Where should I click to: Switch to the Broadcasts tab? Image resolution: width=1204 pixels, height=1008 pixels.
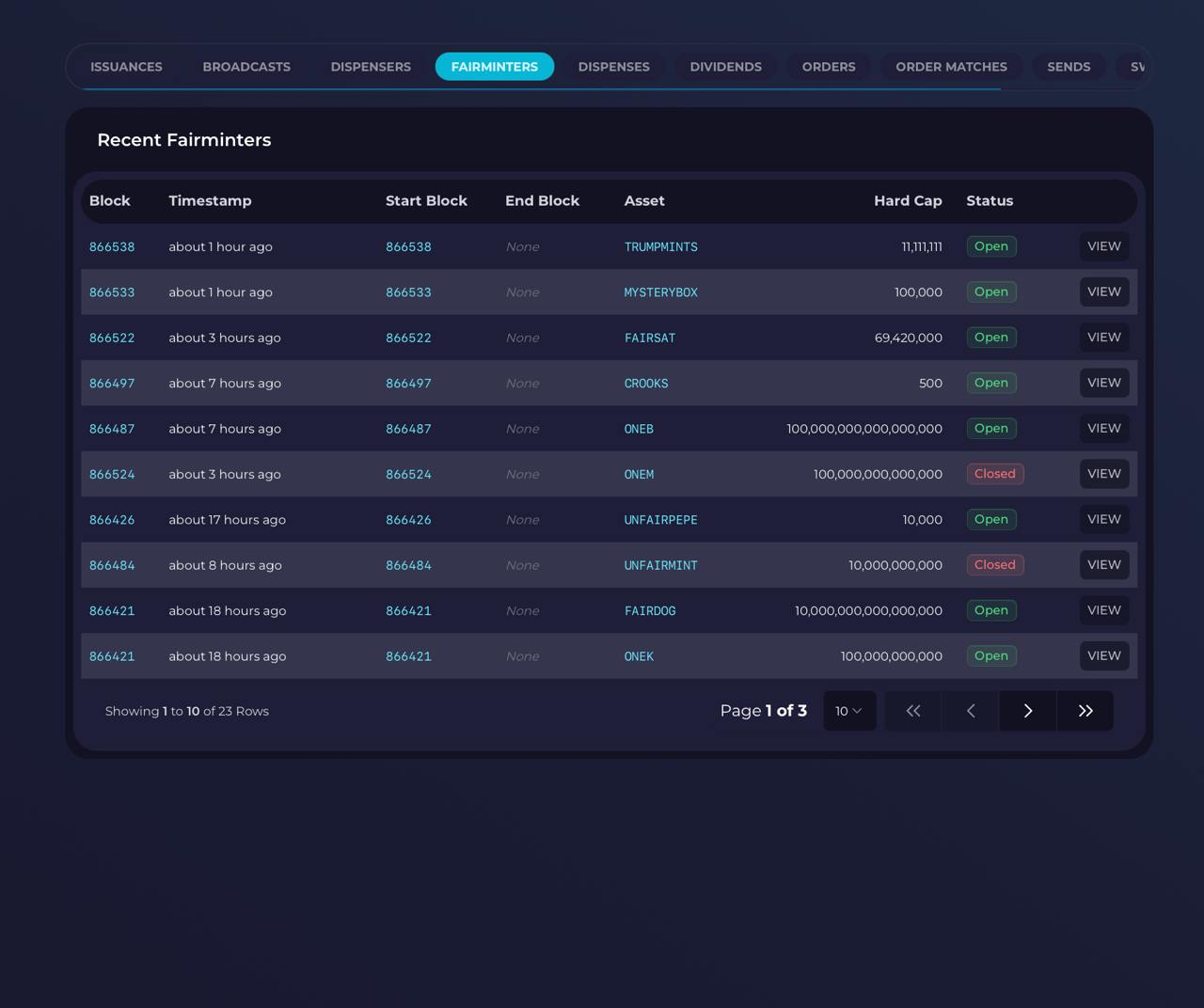246,67
